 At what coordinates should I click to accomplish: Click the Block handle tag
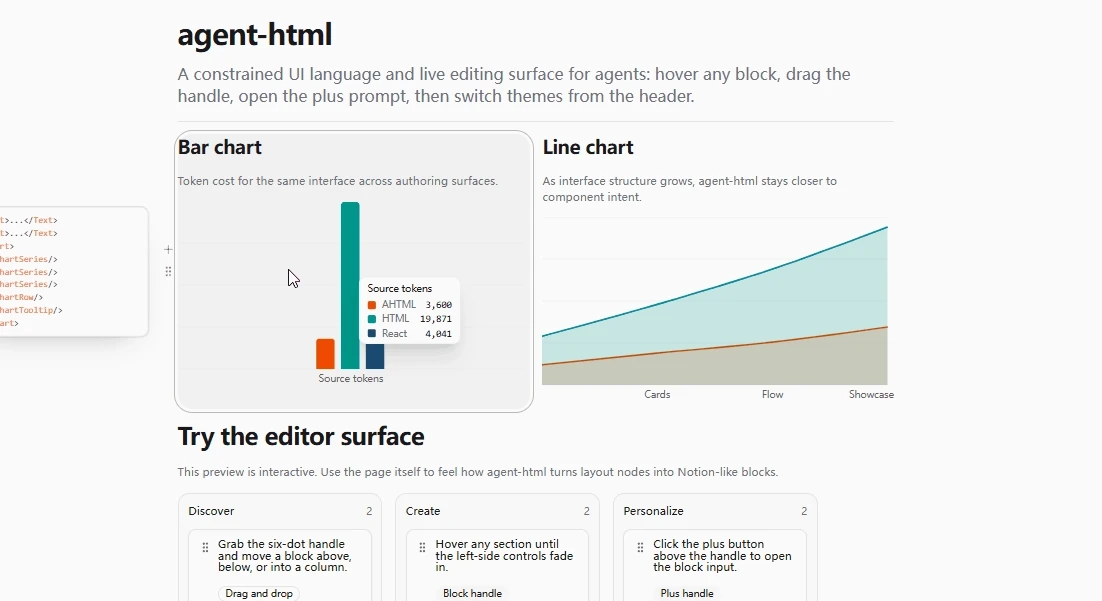(472, 593)
